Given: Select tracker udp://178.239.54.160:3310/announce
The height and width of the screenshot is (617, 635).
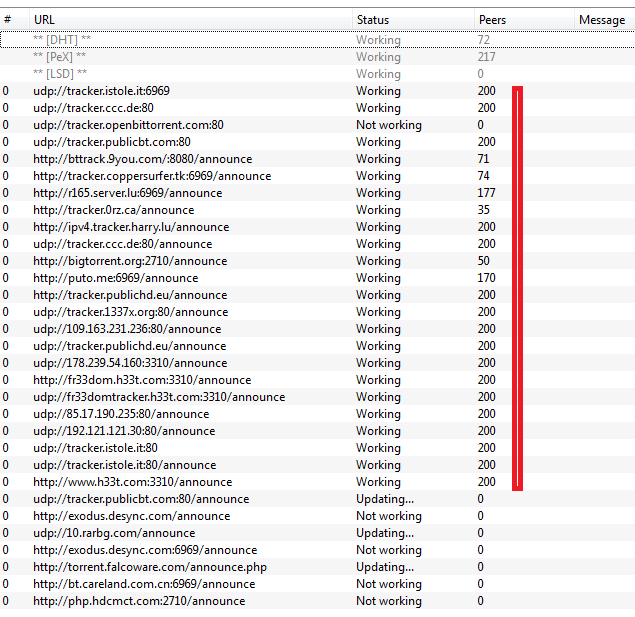Looking at the screenshot, I should pyautogui.click(x=318, y=363).
